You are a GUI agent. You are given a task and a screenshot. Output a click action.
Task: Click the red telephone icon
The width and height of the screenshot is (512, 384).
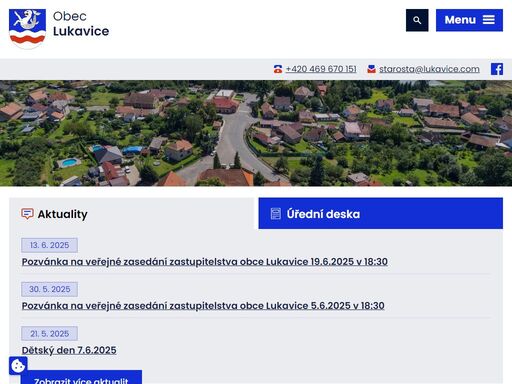(278, 69)
